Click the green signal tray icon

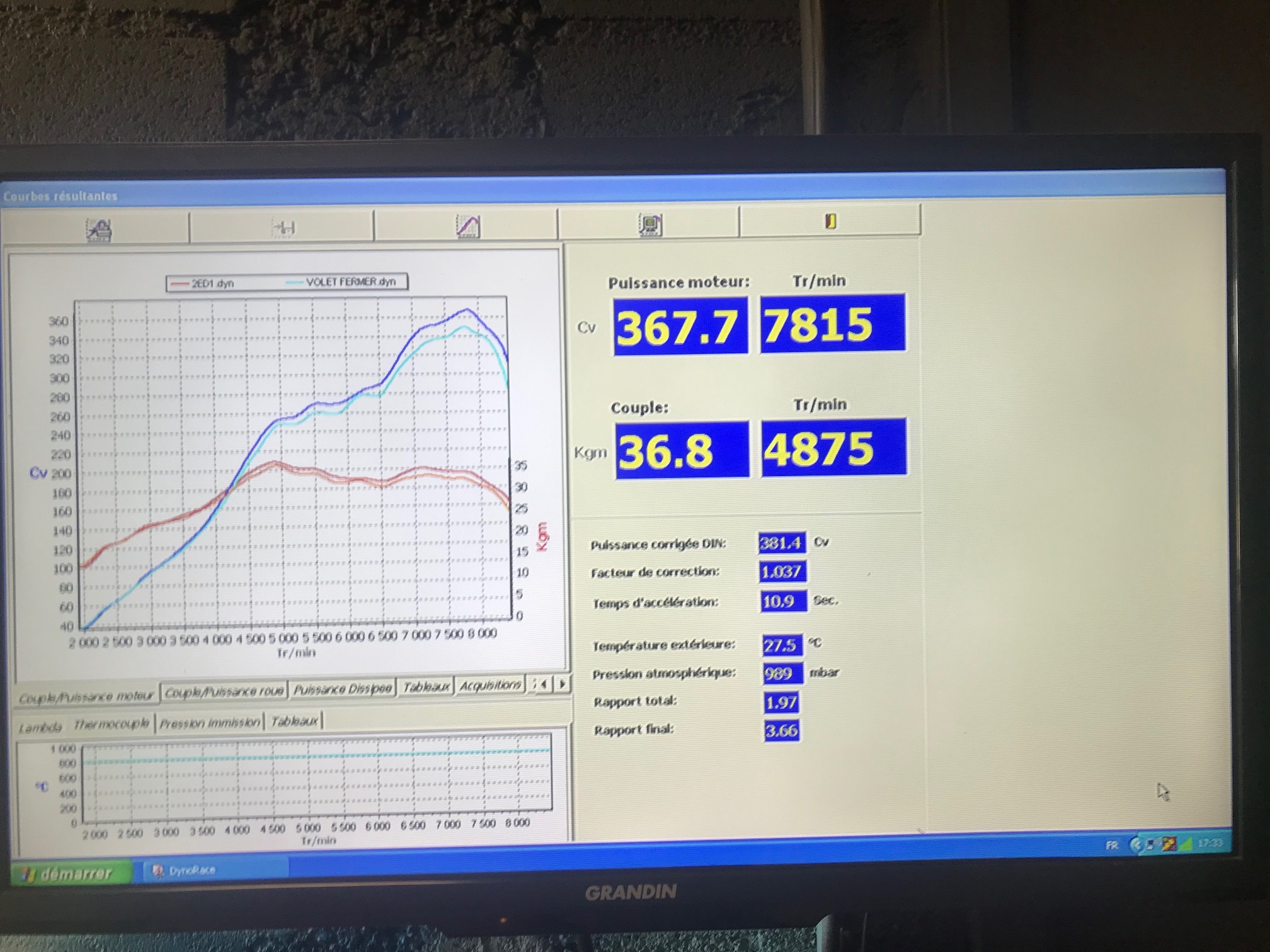pos(1186,844)
